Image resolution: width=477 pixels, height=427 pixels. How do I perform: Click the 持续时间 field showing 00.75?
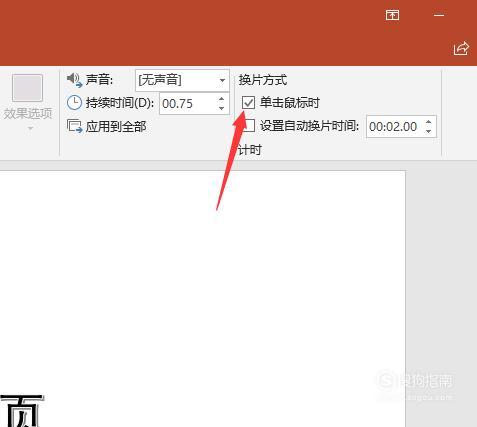188,104
